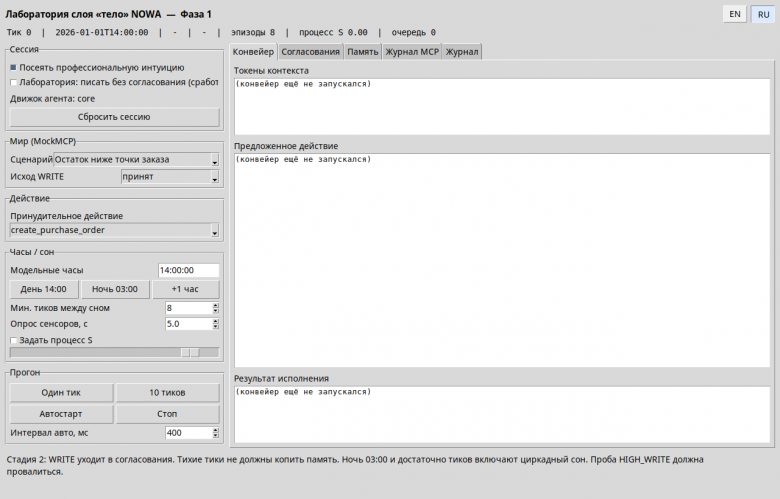
Task: Toggle 'Посеять профессиональную интуицию' checkbox
Action: pyautogui.click(x=13, y=68)
